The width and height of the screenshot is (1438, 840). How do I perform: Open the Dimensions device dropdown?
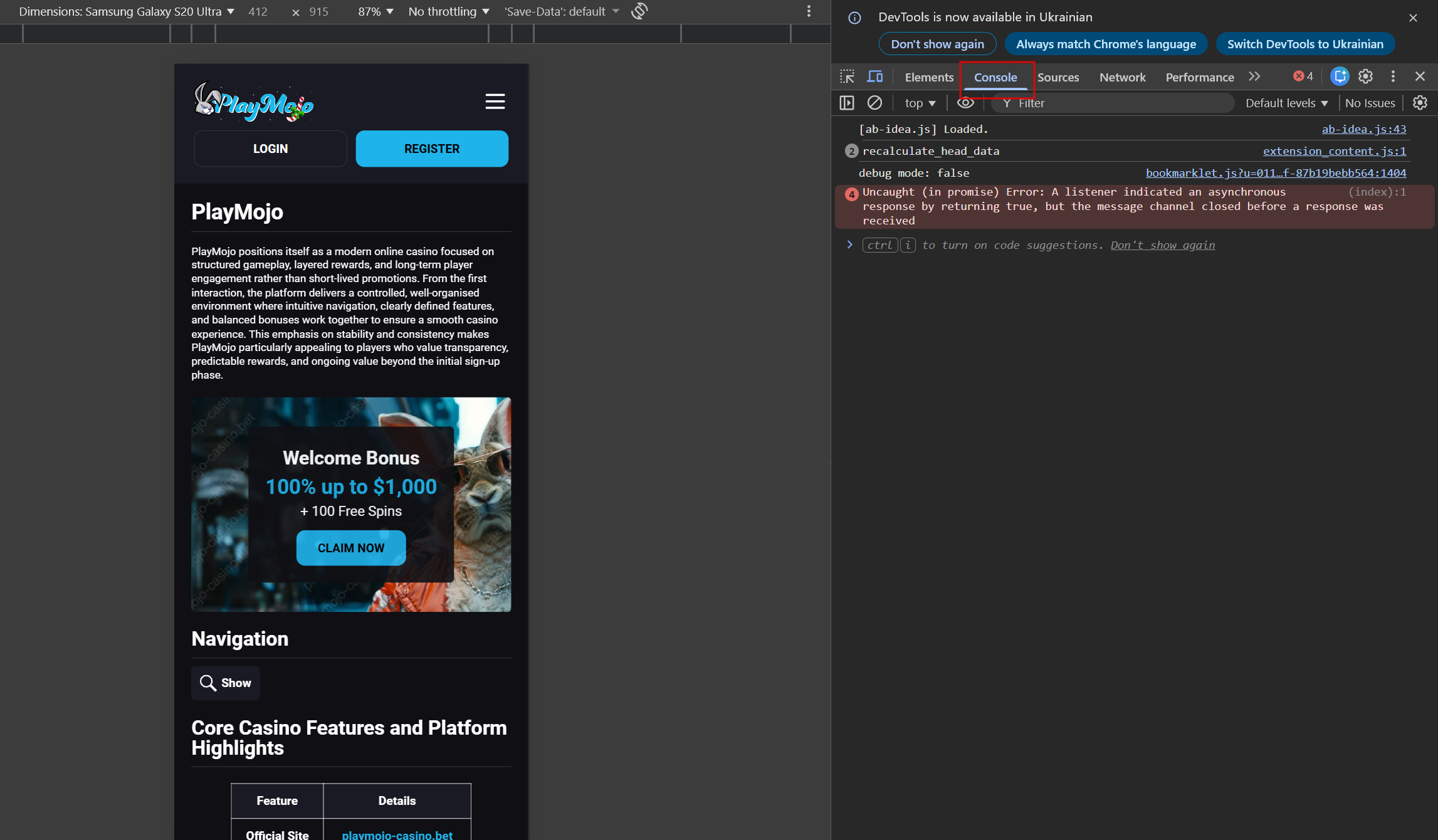coord(127,11)
